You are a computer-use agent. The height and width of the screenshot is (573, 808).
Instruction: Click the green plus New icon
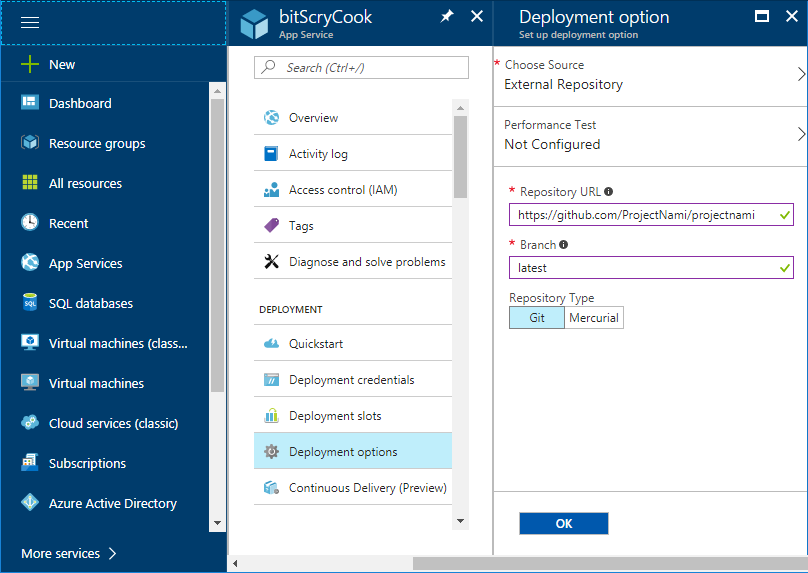30,64
